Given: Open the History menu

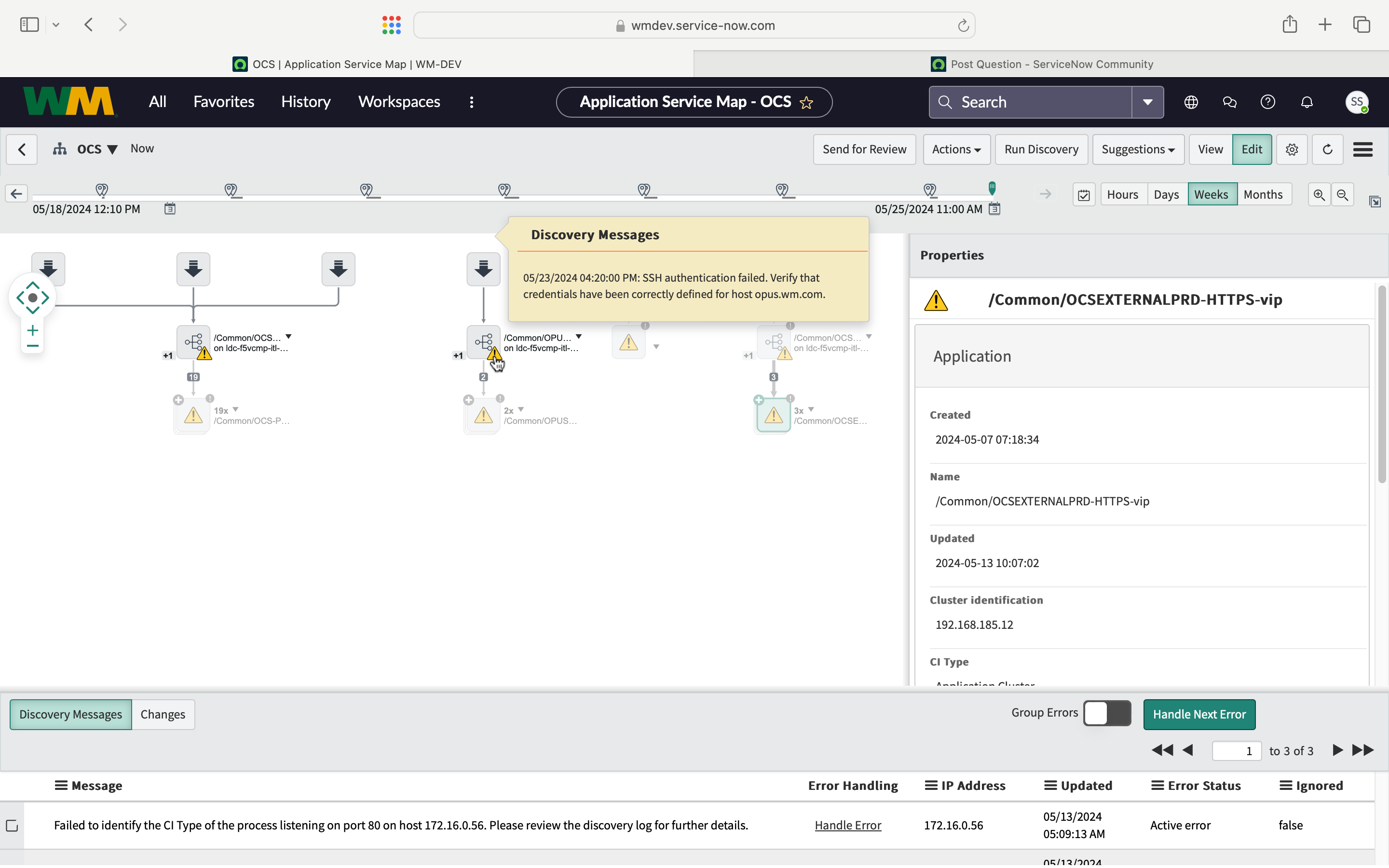Looking at the screenshot, I should (306, 102).
